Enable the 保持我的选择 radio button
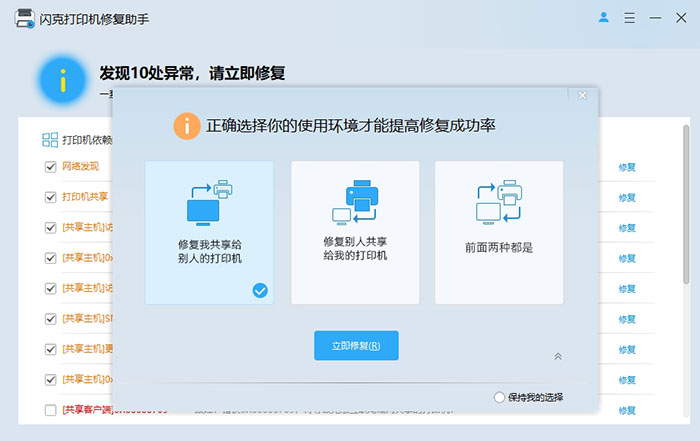This screenshot has height=441, width=700. click(500, 397)
